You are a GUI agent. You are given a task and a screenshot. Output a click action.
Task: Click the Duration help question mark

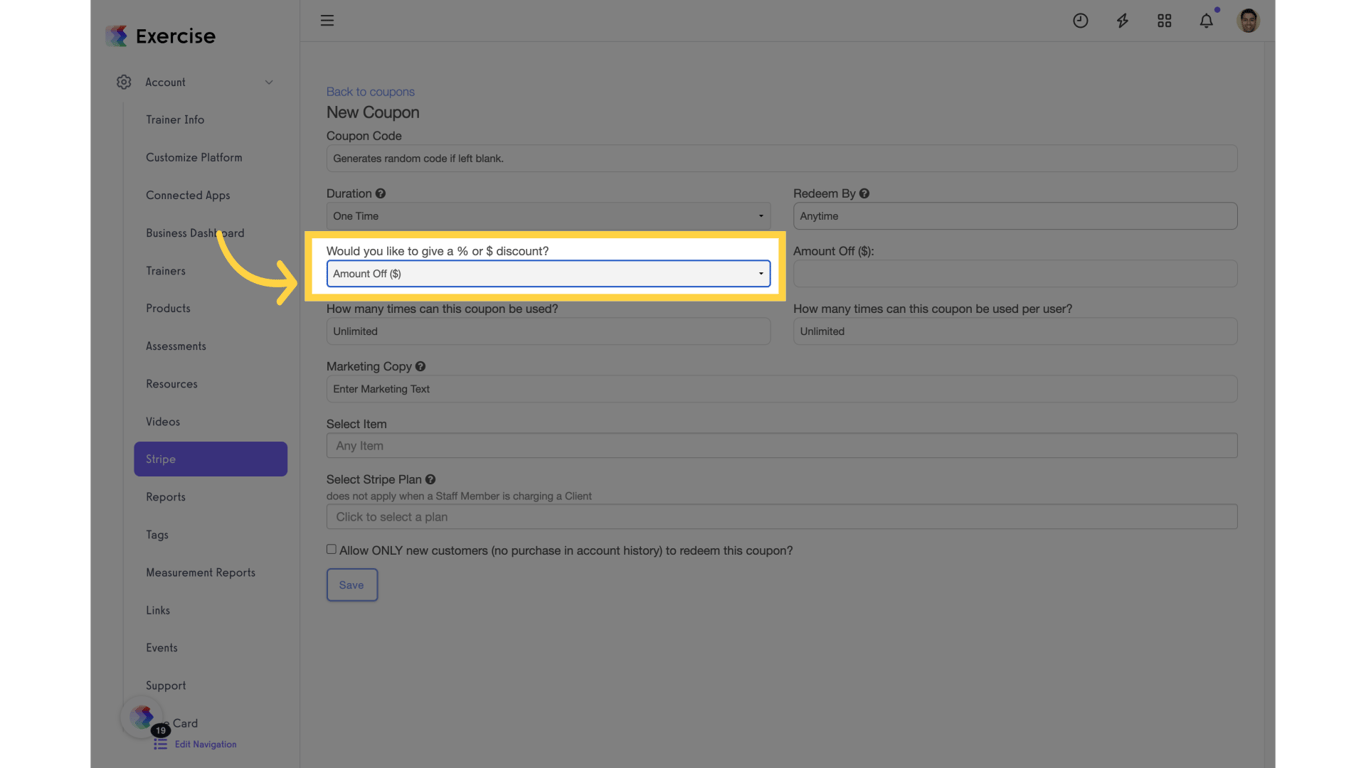(381, 193)
